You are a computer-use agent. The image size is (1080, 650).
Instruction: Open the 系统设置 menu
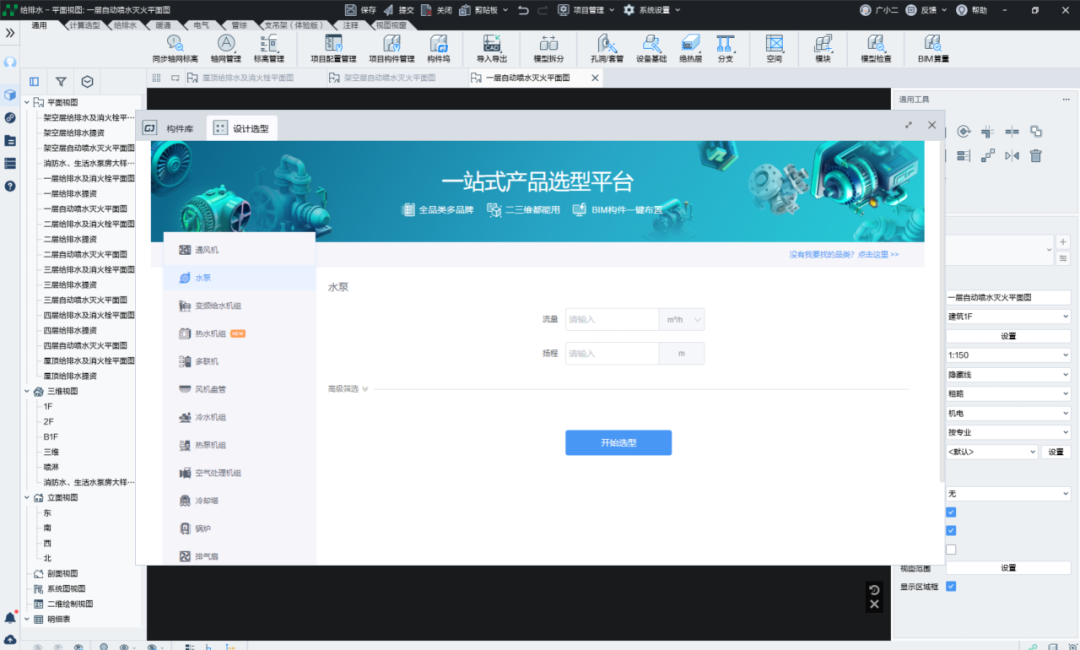coord(652,10)
